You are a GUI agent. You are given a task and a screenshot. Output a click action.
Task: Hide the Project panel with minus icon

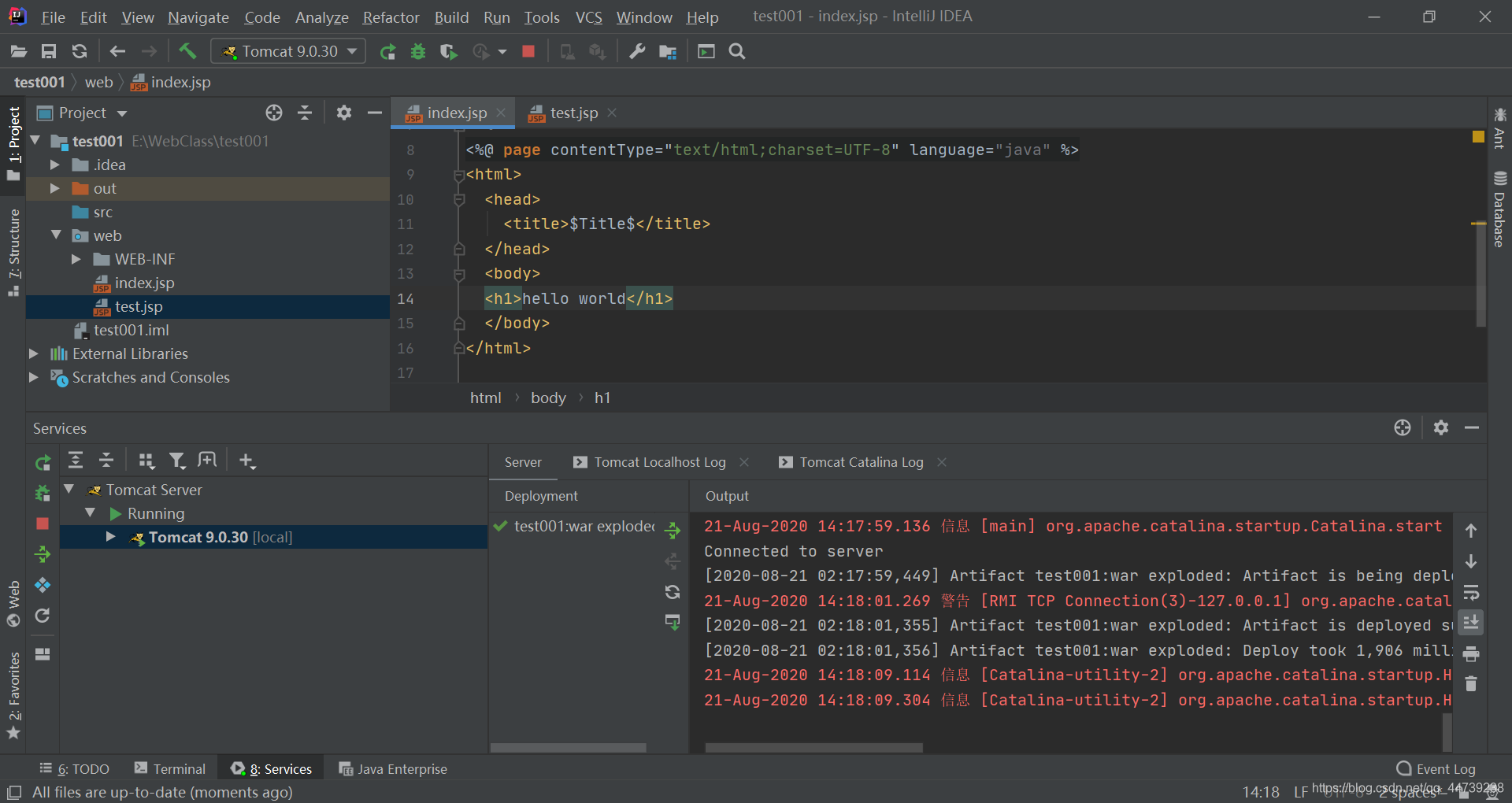375,113
